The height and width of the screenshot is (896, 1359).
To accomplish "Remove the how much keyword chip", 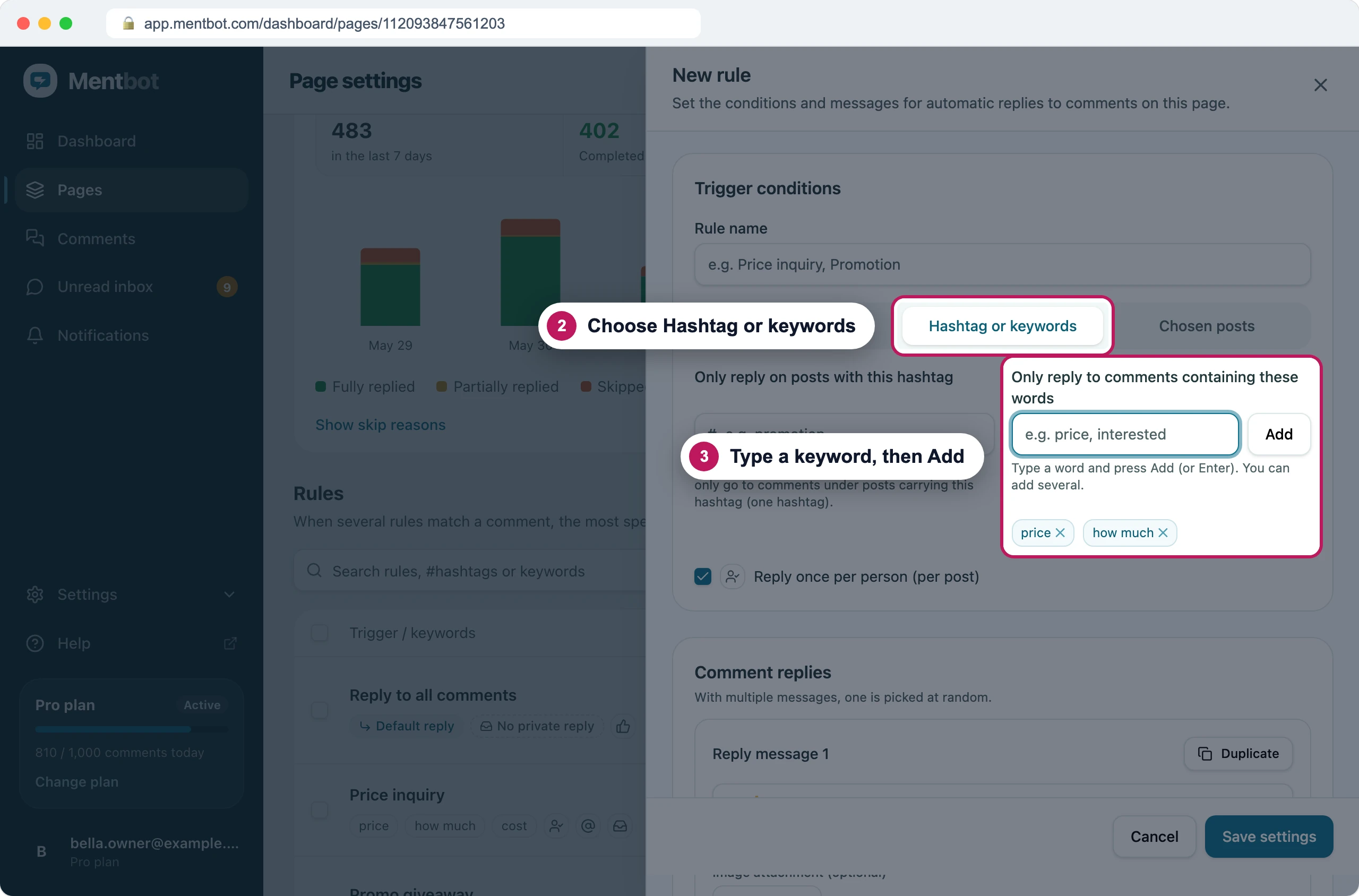I will pos(1163,532).
